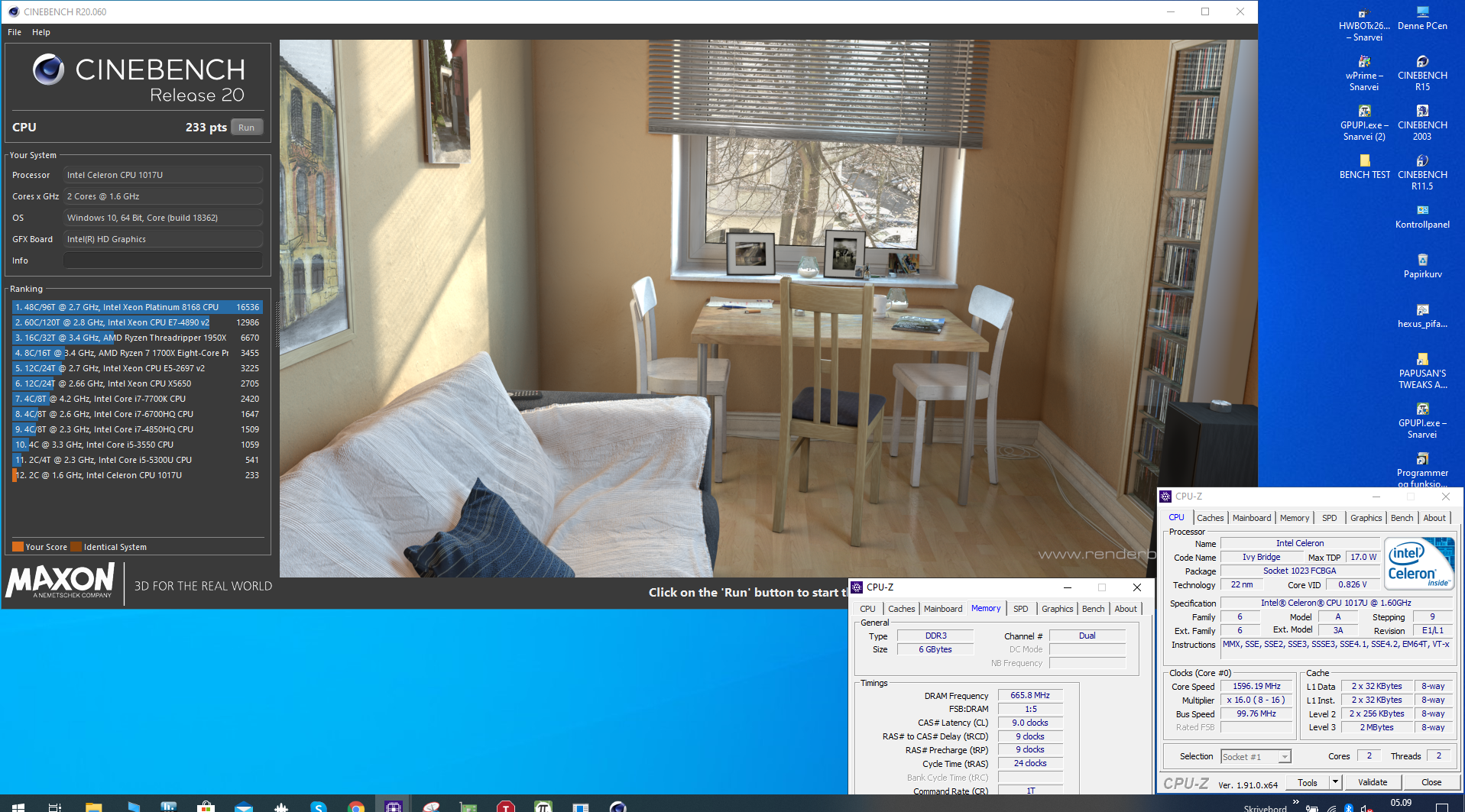Open Google Chrome from the taskbar
The height and width of the screenshot is (812, 1465).
(x=355, y=807)
